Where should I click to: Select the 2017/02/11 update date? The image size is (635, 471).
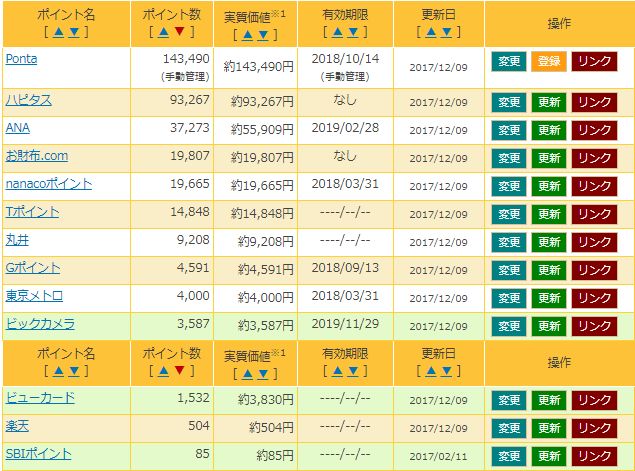coord(439,457)
